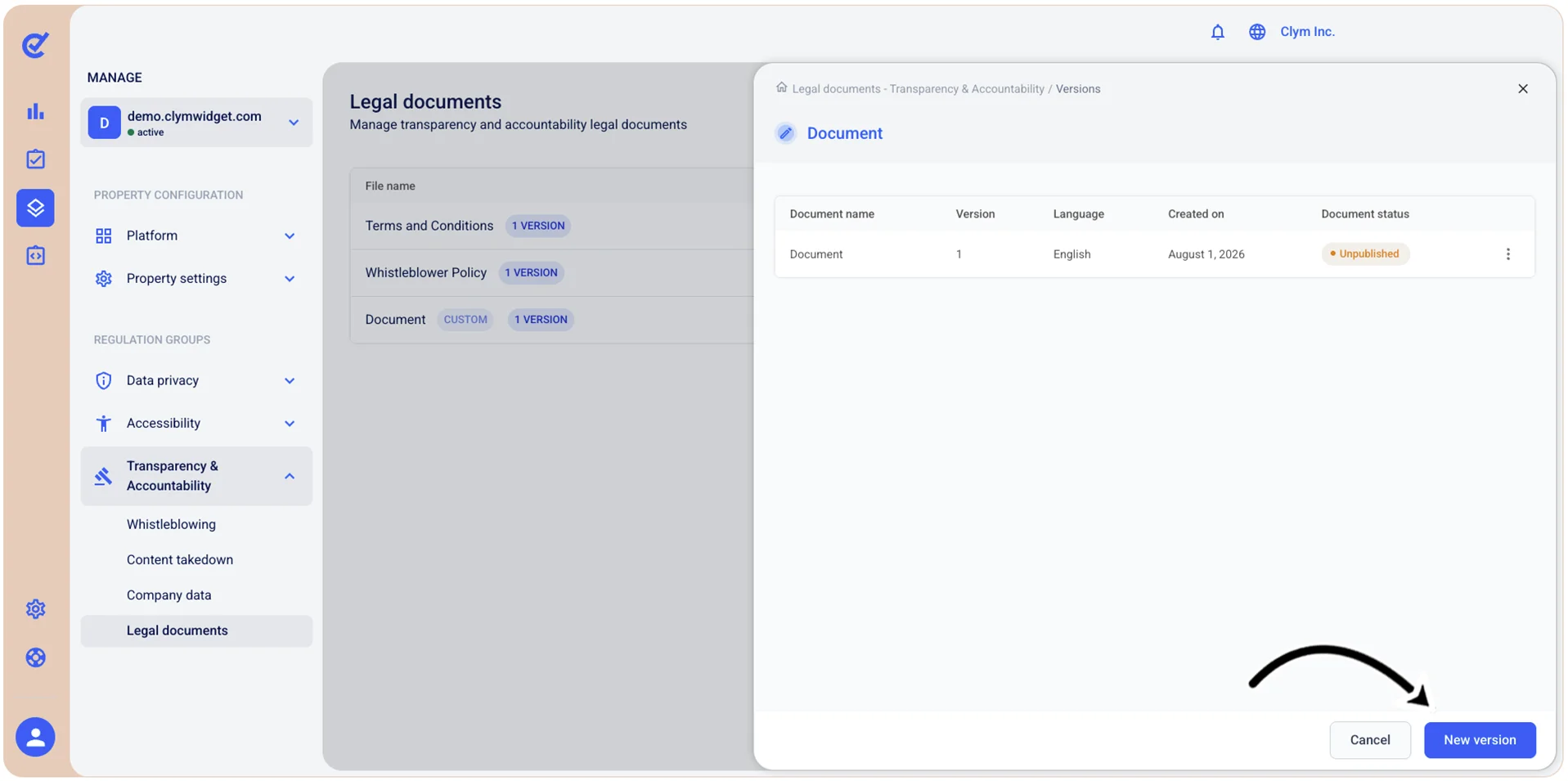This screenshot has width=1568, height=781.
Task: Expand the Platform chevron
Action: pos(290,236)
